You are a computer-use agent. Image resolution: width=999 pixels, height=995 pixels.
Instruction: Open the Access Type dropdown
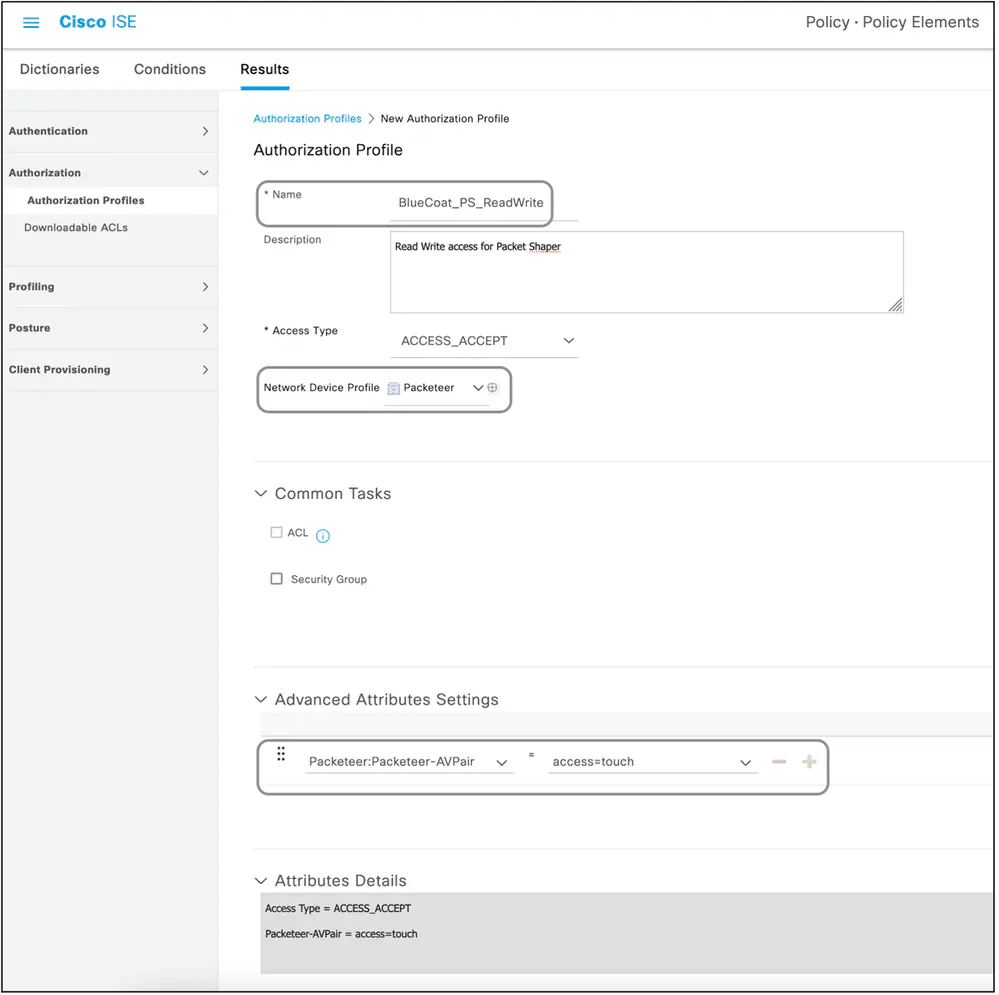[568, 340]
